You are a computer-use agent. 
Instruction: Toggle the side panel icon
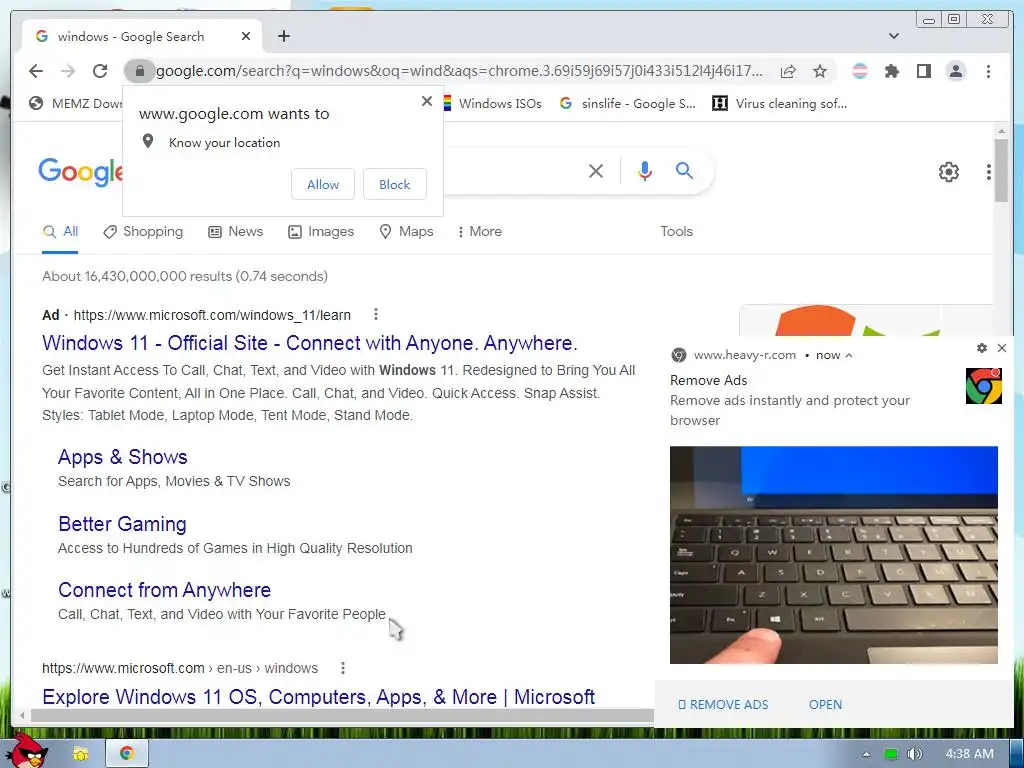pyautogui.click(x=923, y=71)
